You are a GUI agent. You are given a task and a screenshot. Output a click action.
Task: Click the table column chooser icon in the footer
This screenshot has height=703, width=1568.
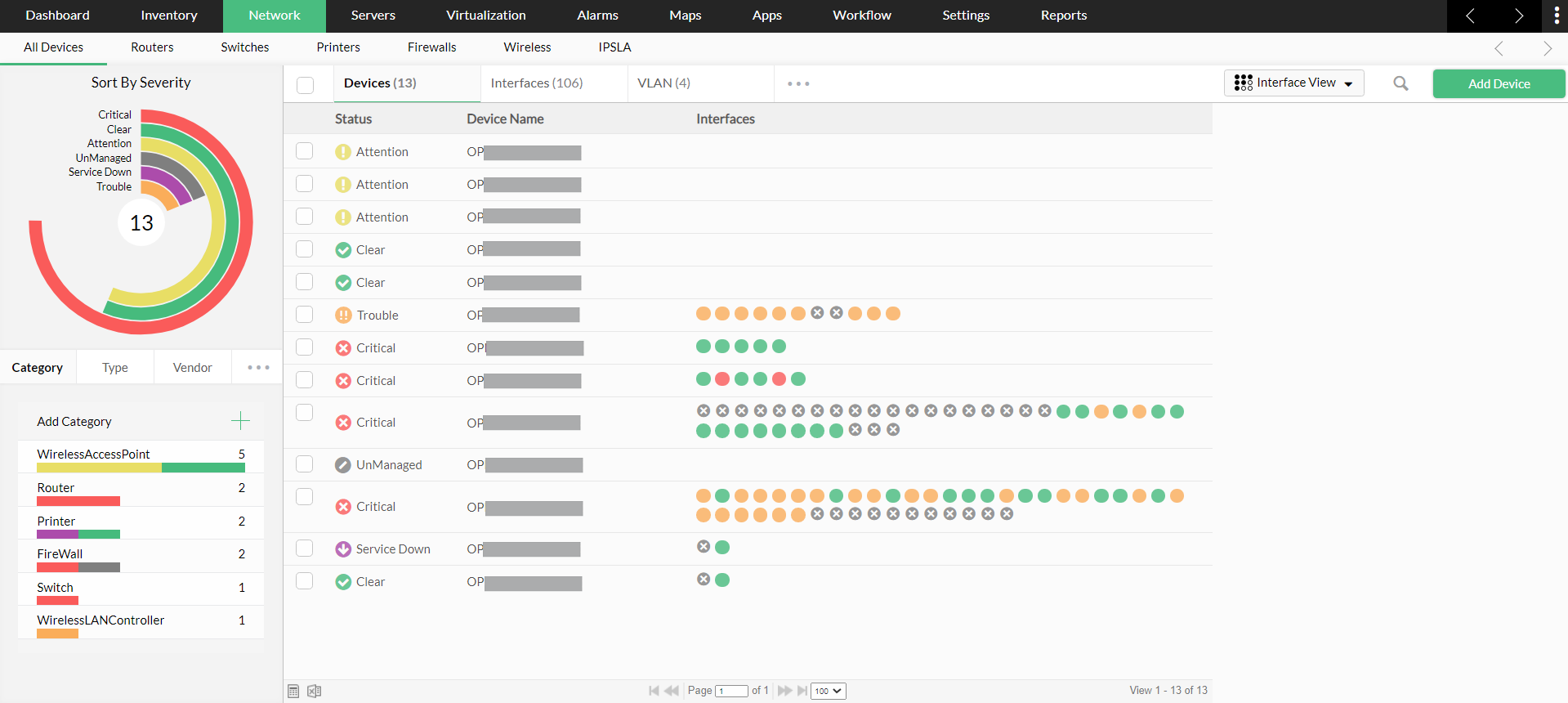(293, 692)
